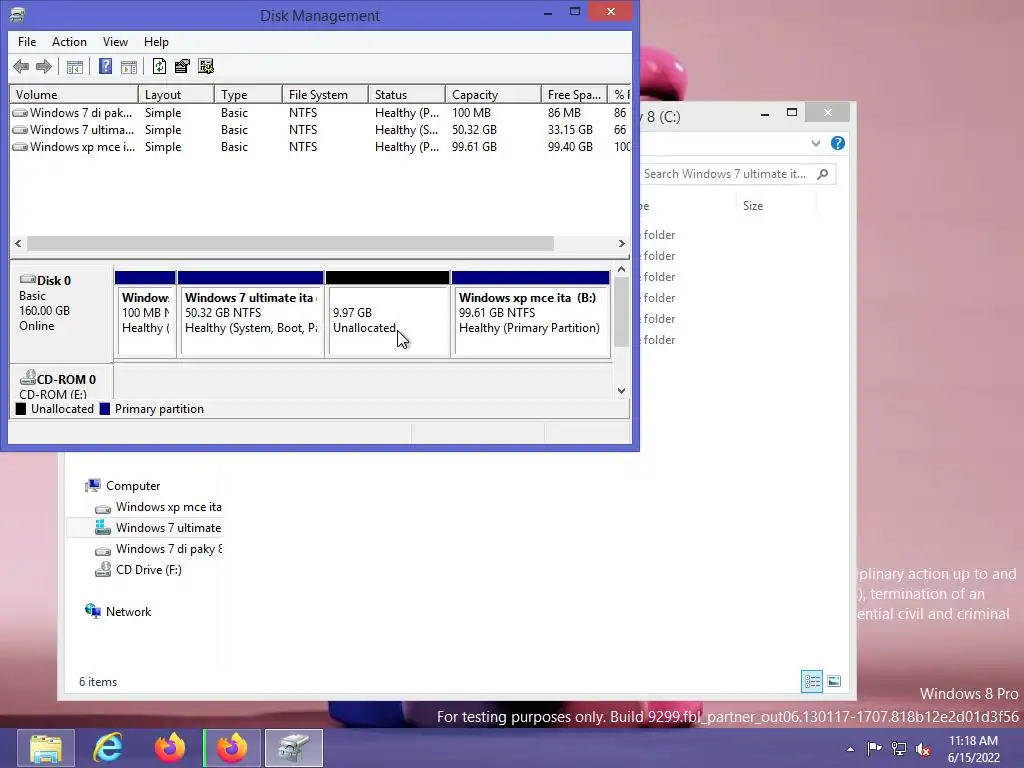Click volume list horizontal scrollbar right arrow
The width and height of the screenshot is (1024, 768).
[x=622, y=243]
